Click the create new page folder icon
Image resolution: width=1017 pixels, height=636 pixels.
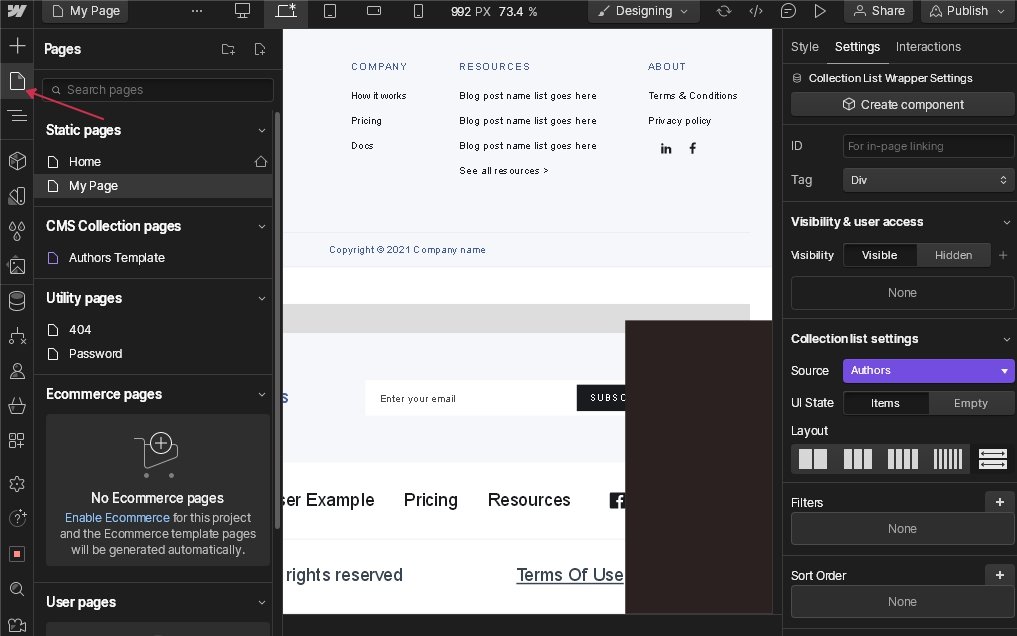click(228, 49)
